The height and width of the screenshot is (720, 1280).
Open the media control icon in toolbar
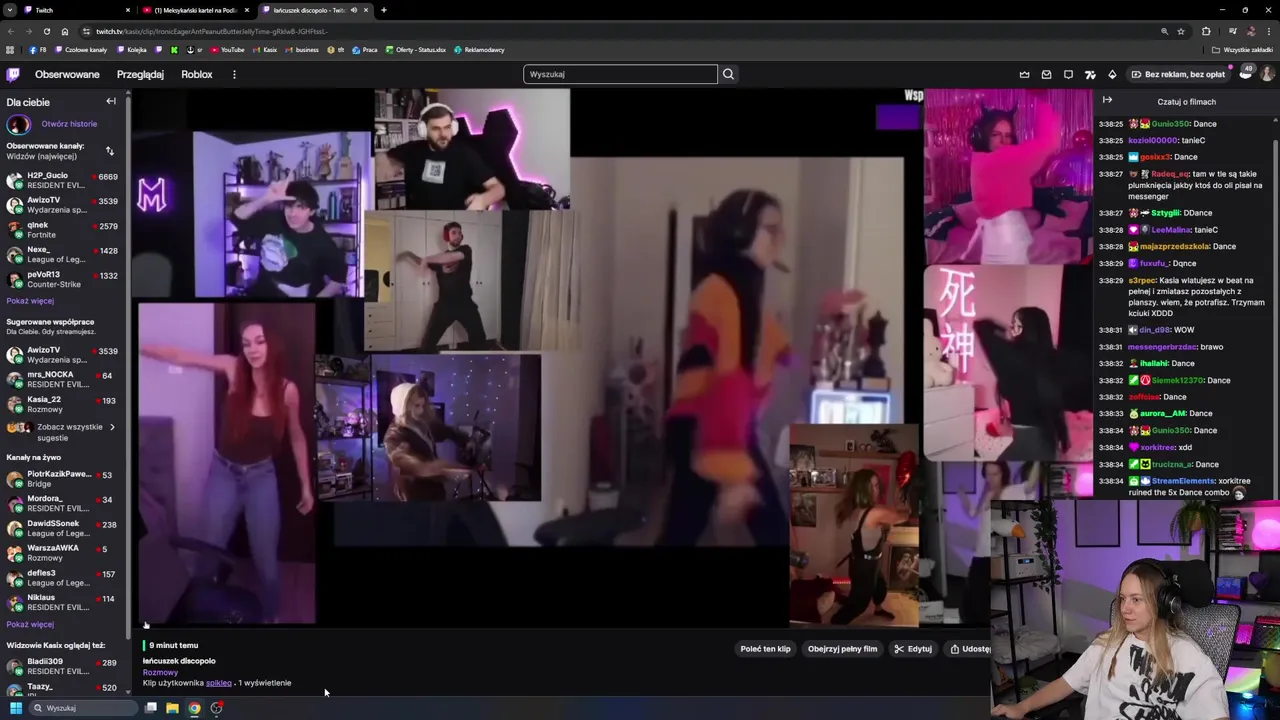click(1232, 31)
